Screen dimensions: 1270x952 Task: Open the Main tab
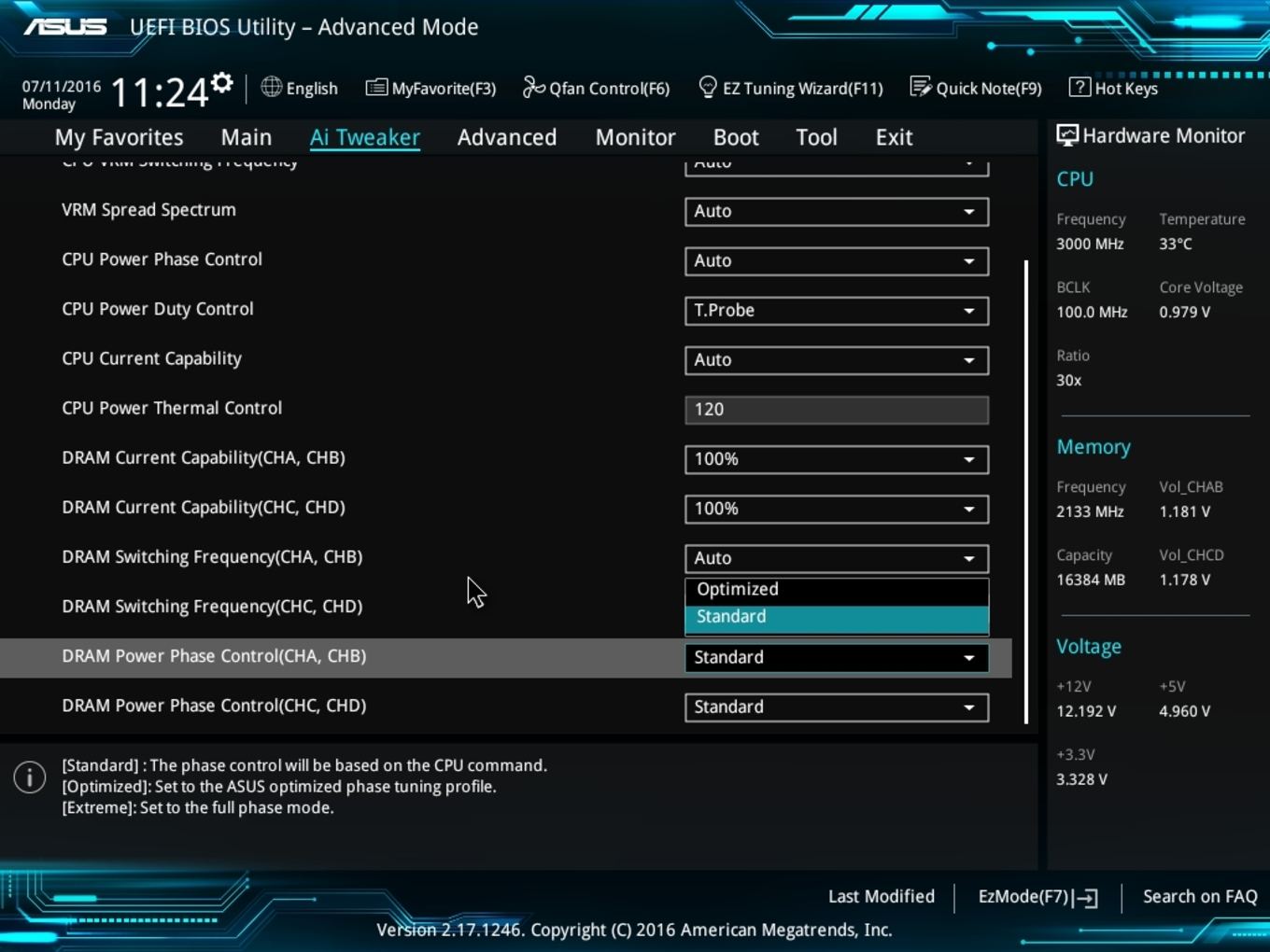click(247, 137)
